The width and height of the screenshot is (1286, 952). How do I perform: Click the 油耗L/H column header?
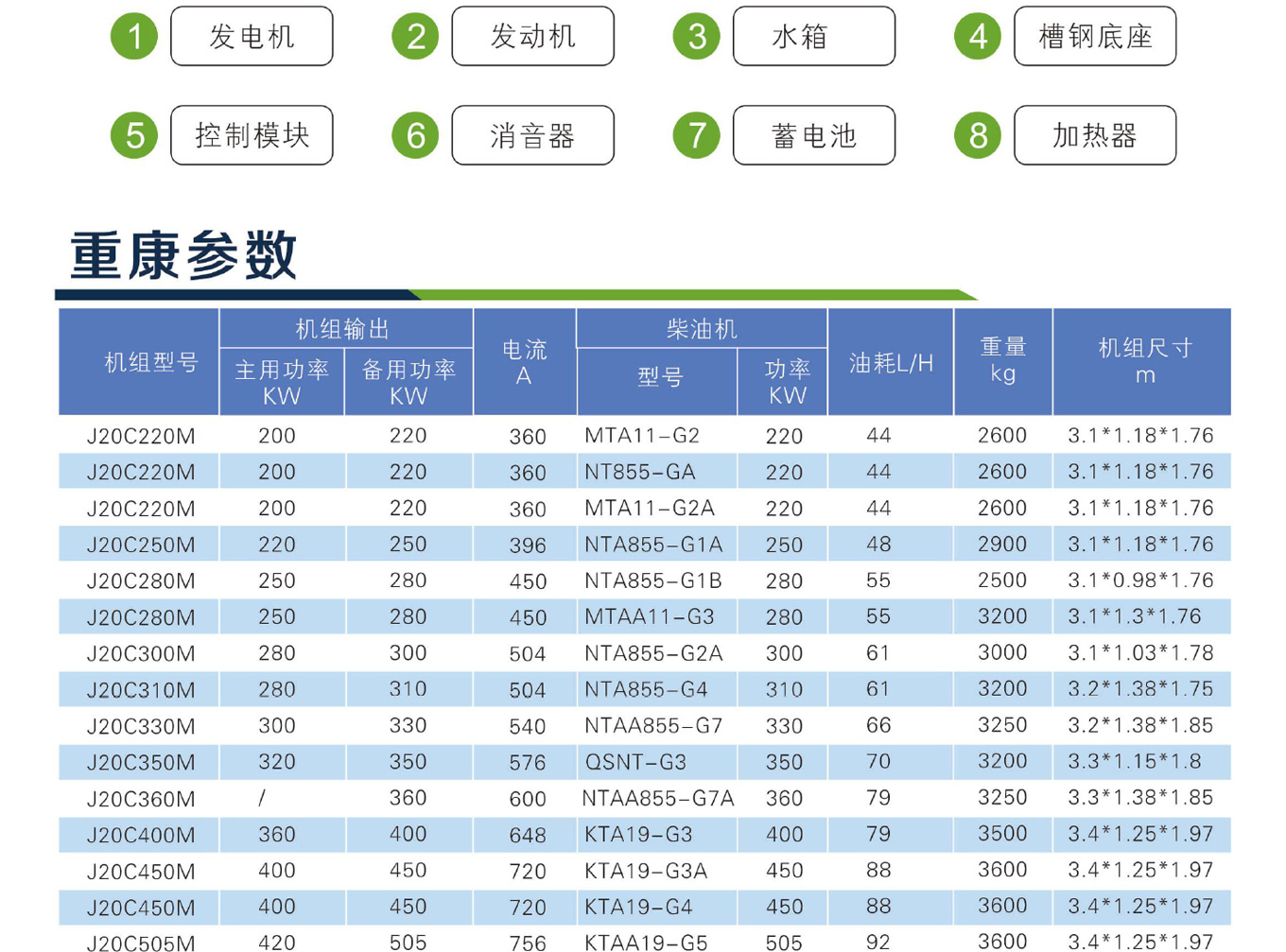[x=891, y=362]
